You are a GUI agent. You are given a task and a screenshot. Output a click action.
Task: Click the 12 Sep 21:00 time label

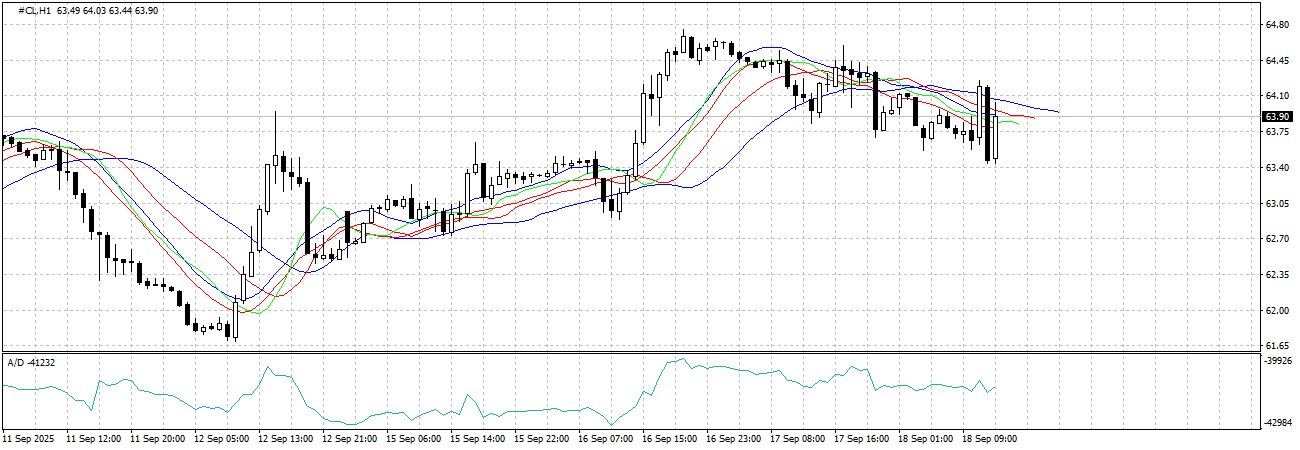[x=349, y=439]
